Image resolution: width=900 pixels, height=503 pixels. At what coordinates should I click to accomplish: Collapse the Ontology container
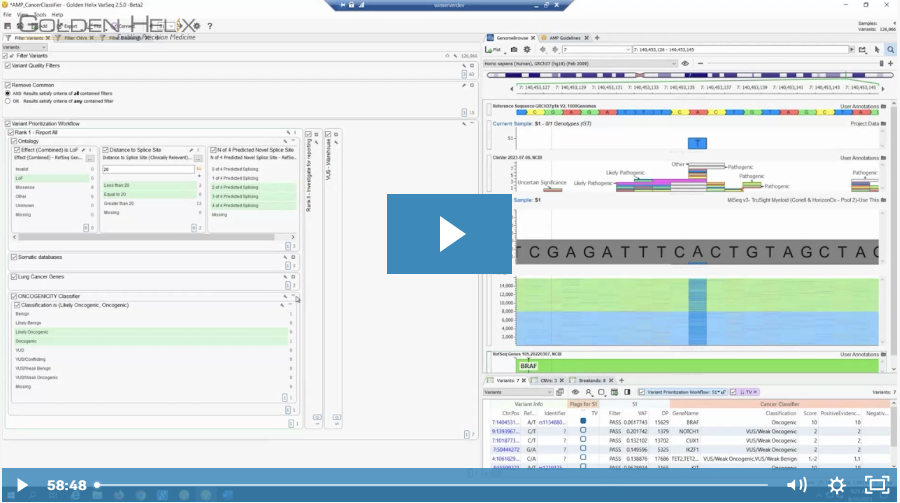point(293,141)
